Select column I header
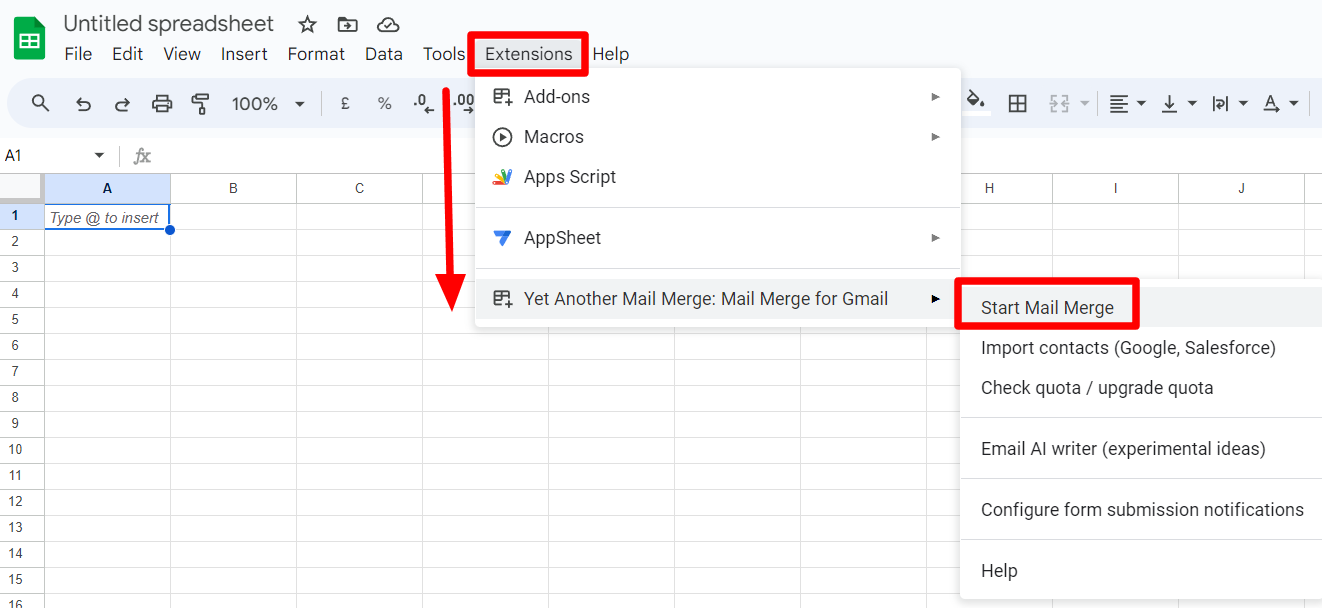This screenshot has height=608, width=1322. click(x=1115, y=188)
